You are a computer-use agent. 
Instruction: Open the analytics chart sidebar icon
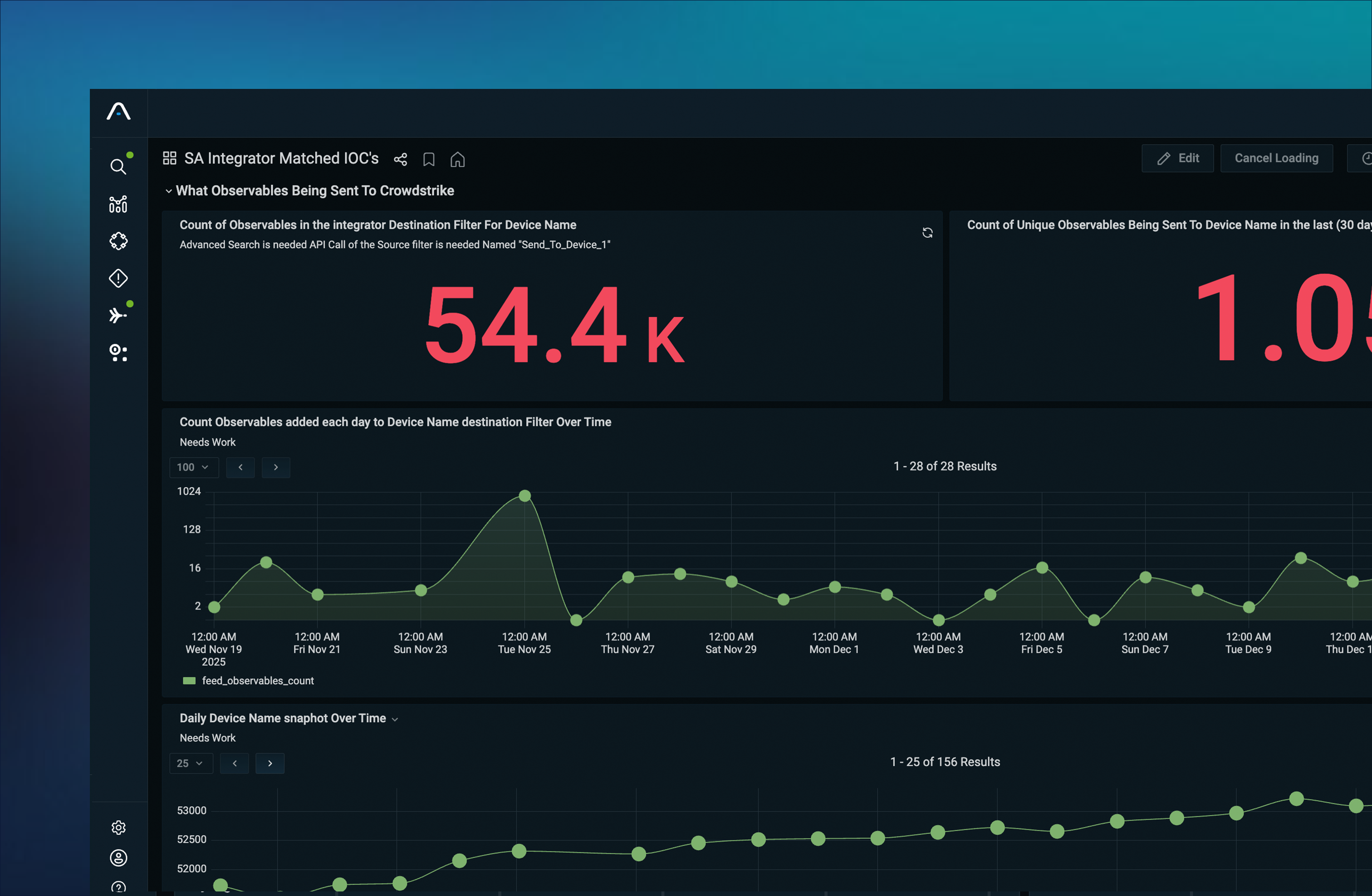119,205
